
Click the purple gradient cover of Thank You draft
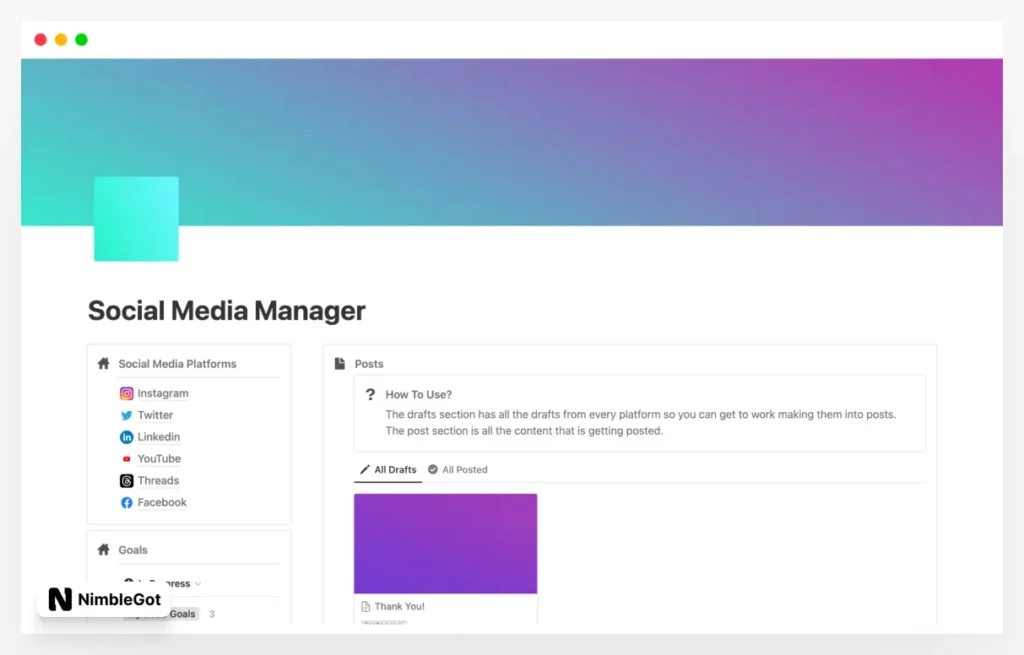pyautogui.click(x=445, y=542)
